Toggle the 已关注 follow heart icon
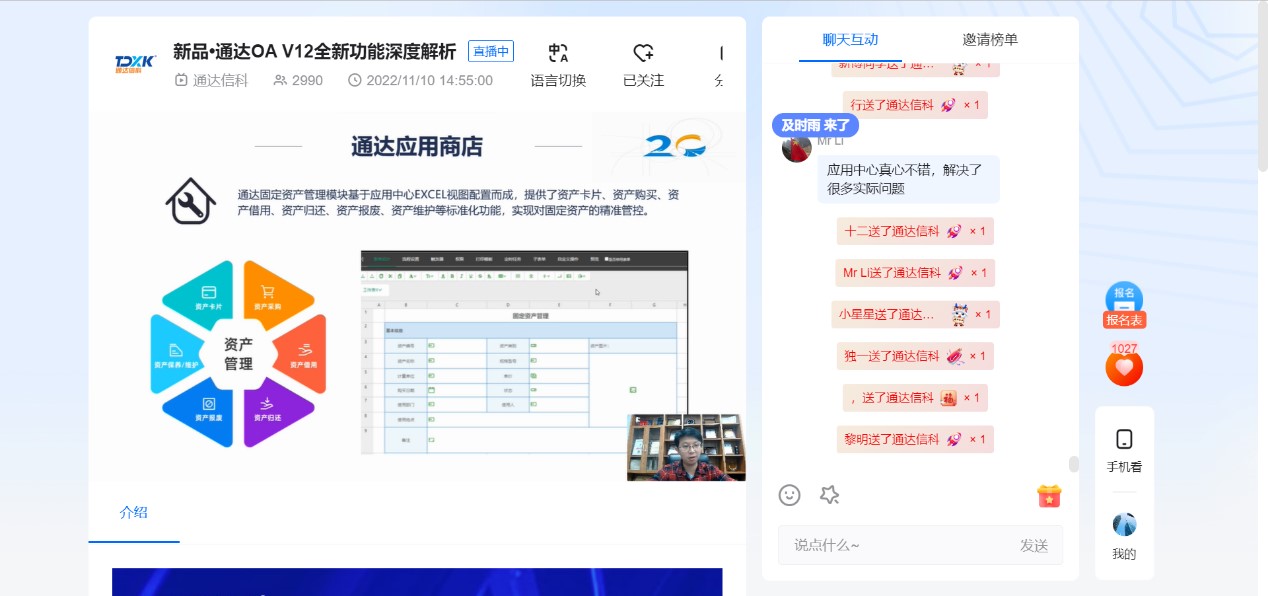 pyautogui.click(x=643, y=53)
